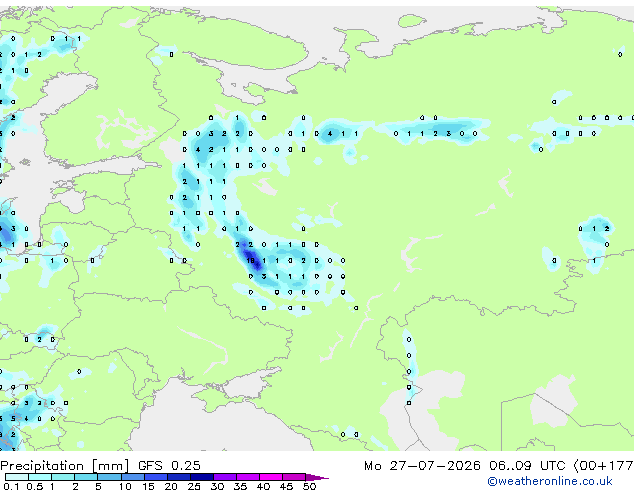This screenshot has height=490, width=634.
Task: Pick the blue legend swatch starting at 10 mm
Action: coord(132,477)
